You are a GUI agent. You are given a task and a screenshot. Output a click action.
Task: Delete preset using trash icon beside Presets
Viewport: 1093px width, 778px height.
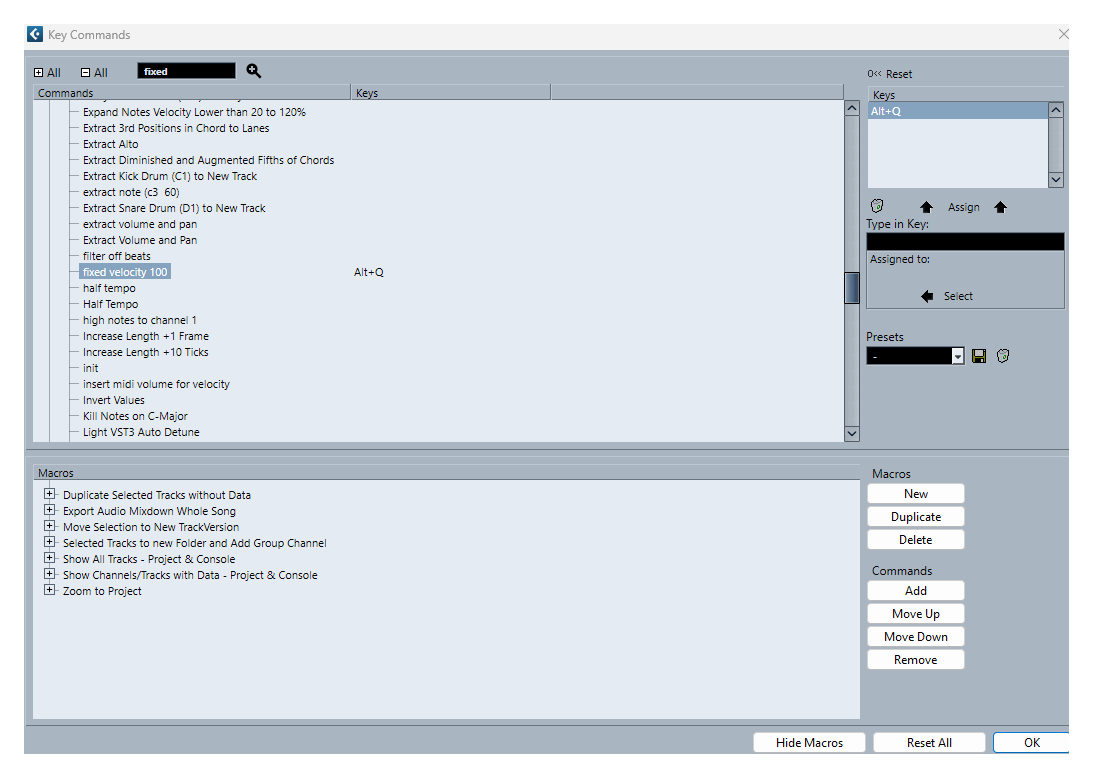1003,356
